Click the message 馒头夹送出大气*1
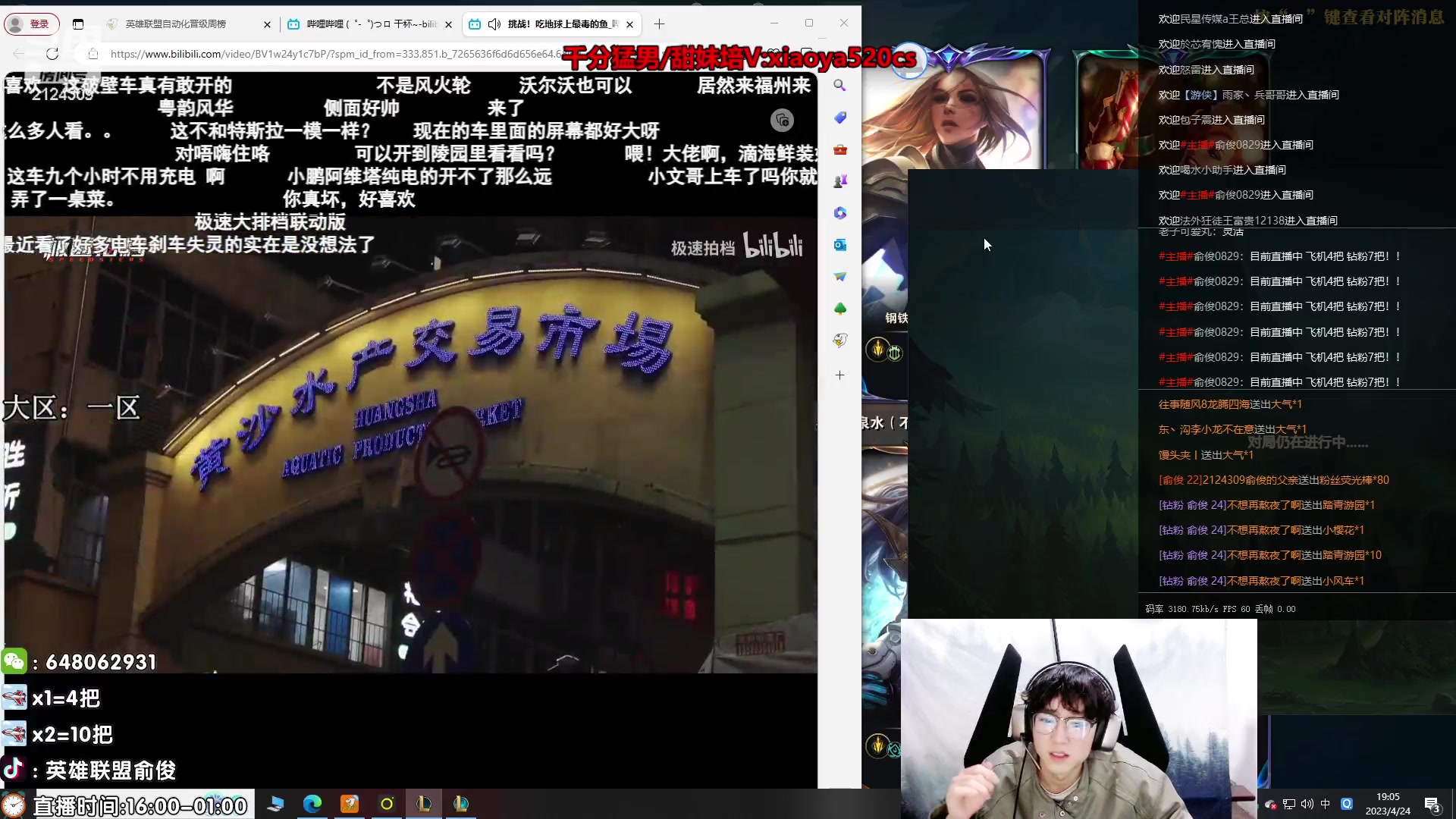 coord(1206,455)
